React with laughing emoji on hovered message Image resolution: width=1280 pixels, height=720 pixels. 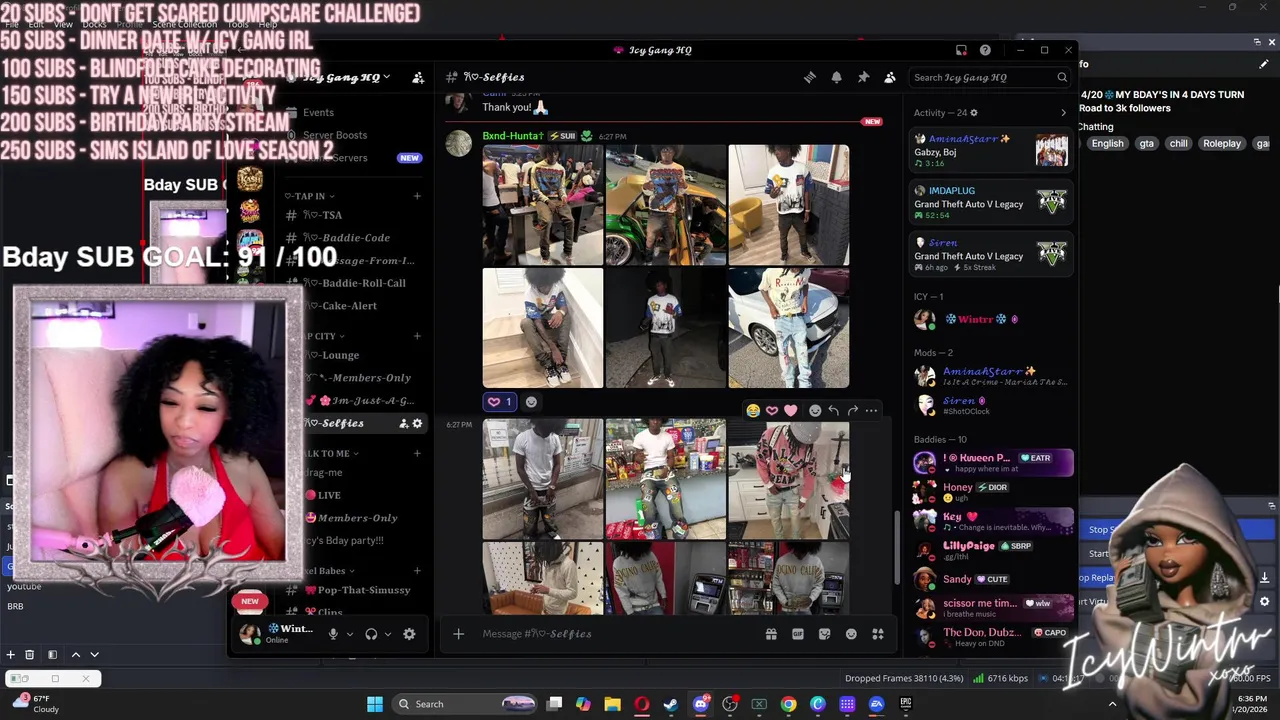[753, 411]
